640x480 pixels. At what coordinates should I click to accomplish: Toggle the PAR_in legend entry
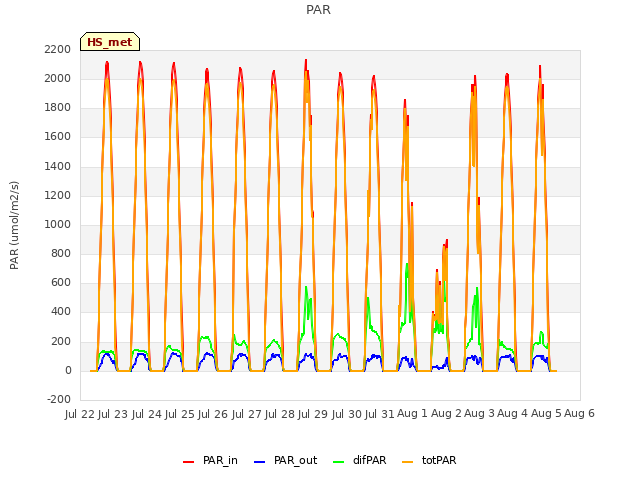pyautogui.click(x=210, y=460)
